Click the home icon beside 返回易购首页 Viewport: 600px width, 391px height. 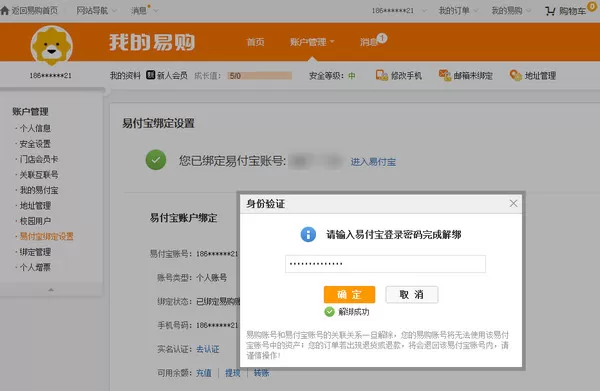pos(5,10)
